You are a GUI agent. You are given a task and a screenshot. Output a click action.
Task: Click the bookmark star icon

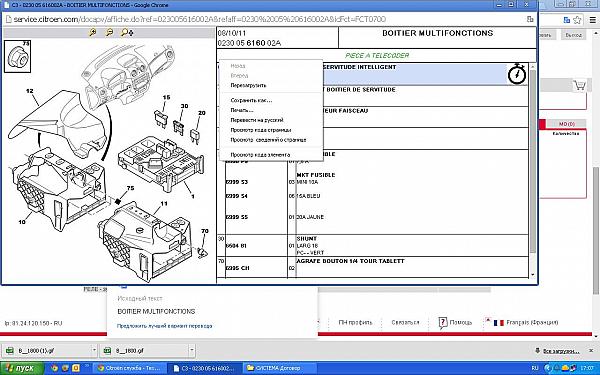(x=577, y=20)
